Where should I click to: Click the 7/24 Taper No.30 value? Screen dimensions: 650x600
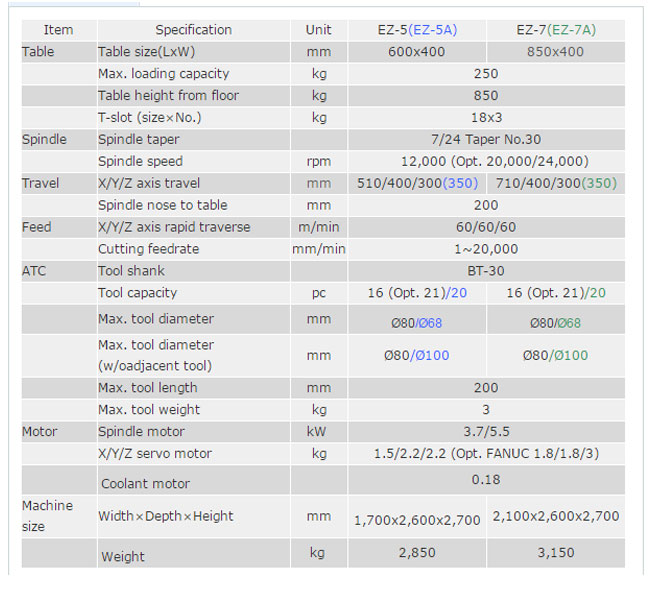point(486,140)
